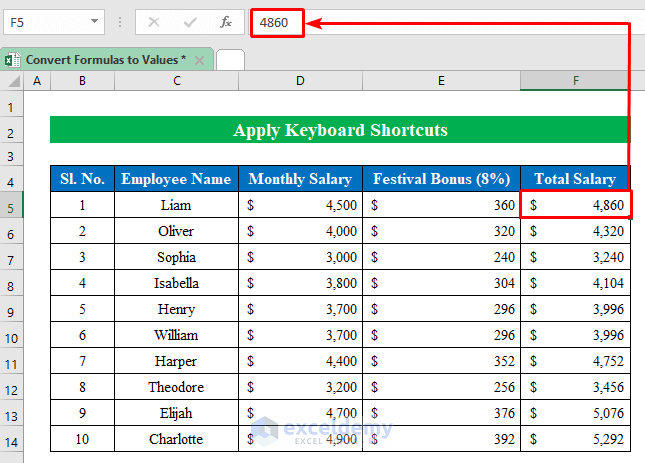The width and height of the screenshot is (645, 463).
Task: Click serial number 1 cell
Action: (x=82, y=205)
